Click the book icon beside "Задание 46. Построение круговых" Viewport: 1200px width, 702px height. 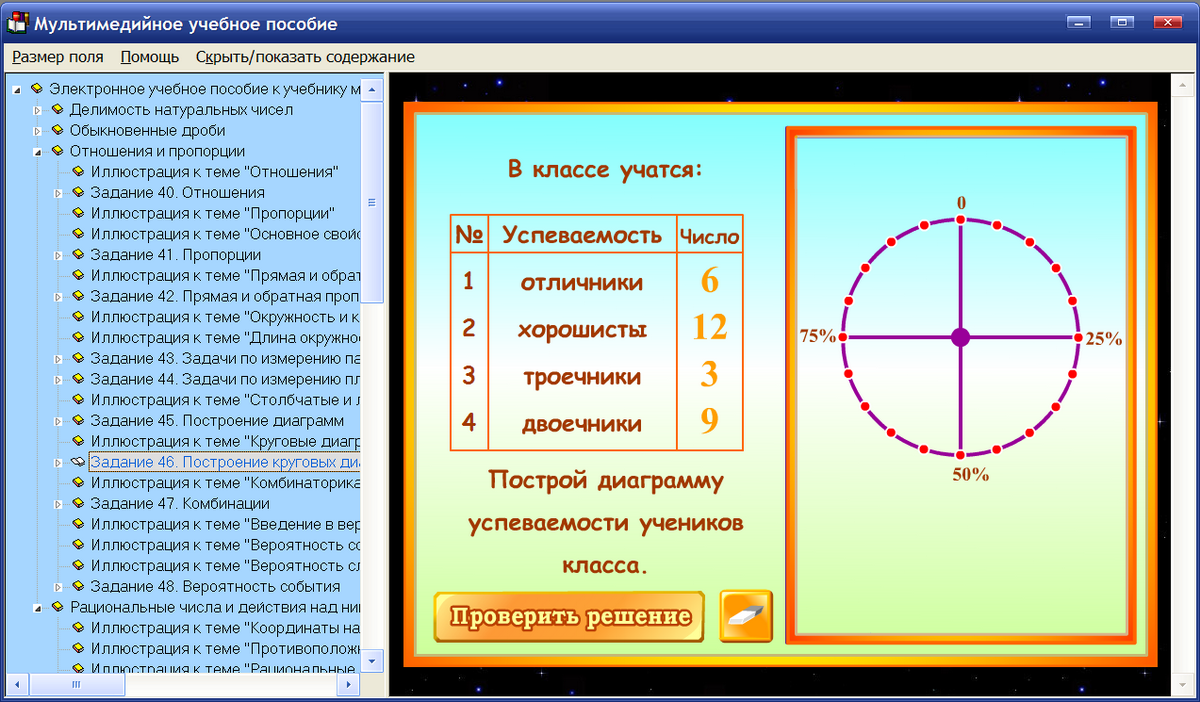pos(76,462)
